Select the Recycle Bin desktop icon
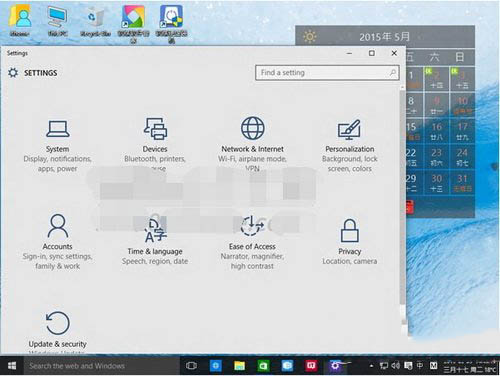This screenshot has width=500, height=376. click(95, 21)
